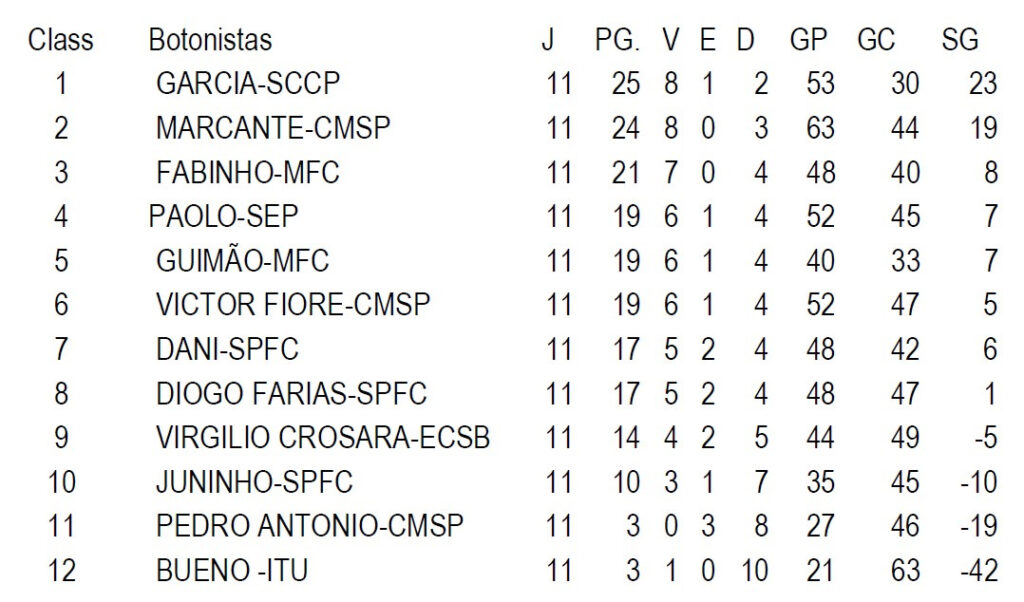
Task: Click the JUNINHO-SPFC entry
Action: [254, 483]
